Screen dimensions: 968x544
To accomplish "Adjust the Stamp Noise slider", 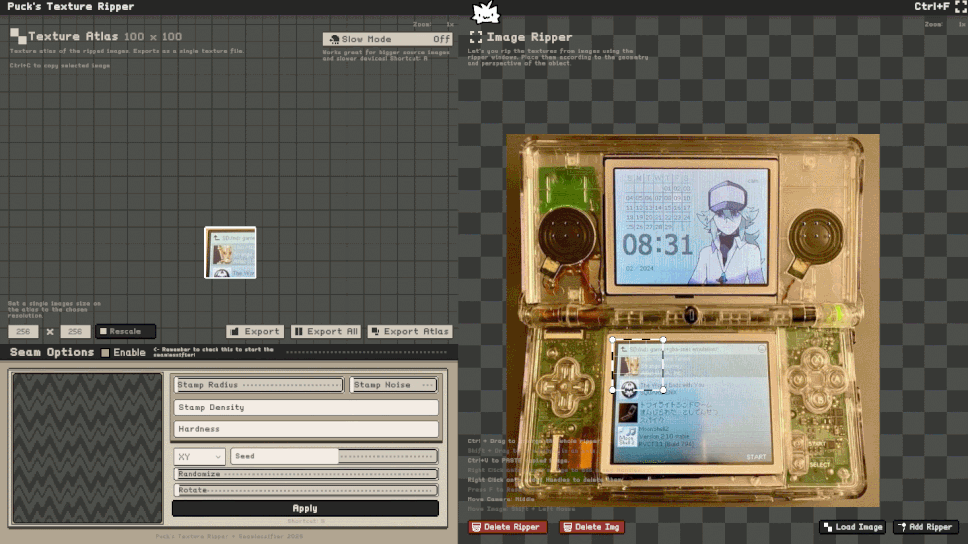I will tap(394, 385).
